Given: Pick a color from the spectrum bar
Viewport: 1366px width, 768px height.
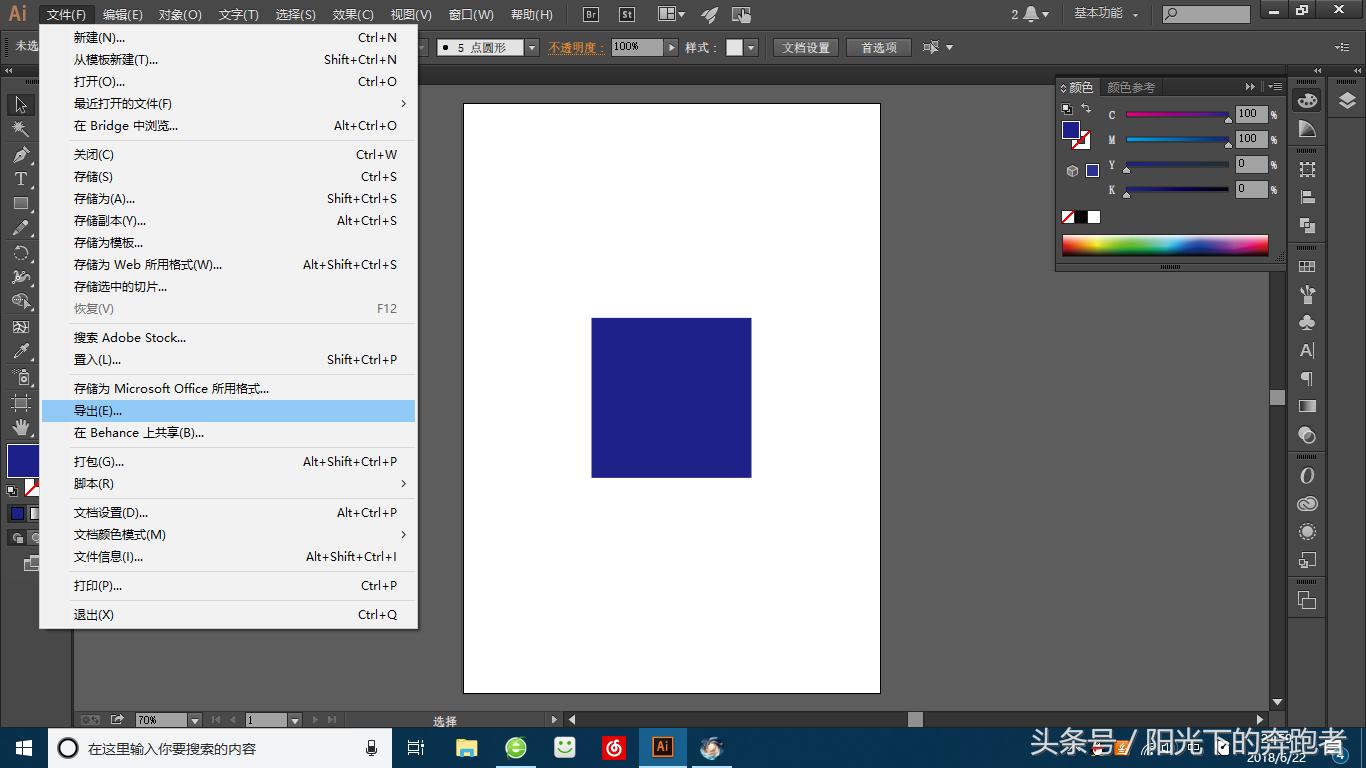Looking at the screenshot, I should click(1164, 243).
